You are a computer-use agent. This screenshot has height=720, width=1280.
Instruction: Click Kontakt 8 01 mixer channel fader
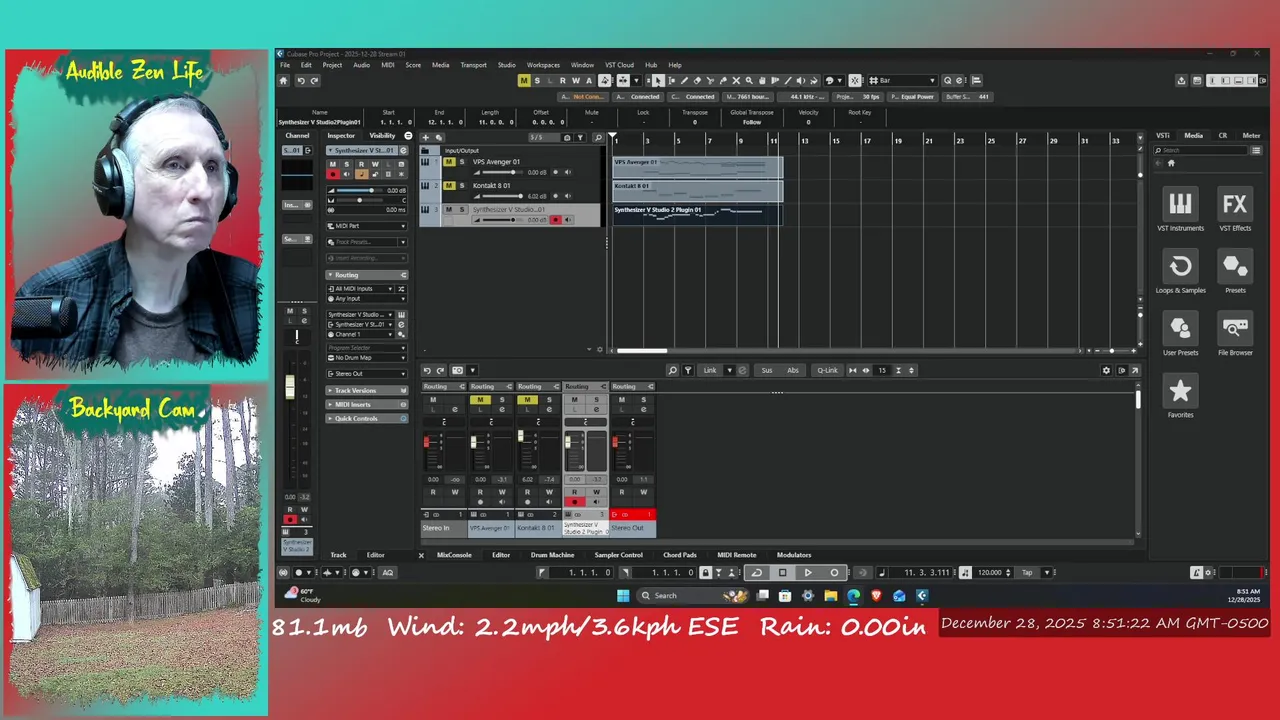[x=521, y=438]
